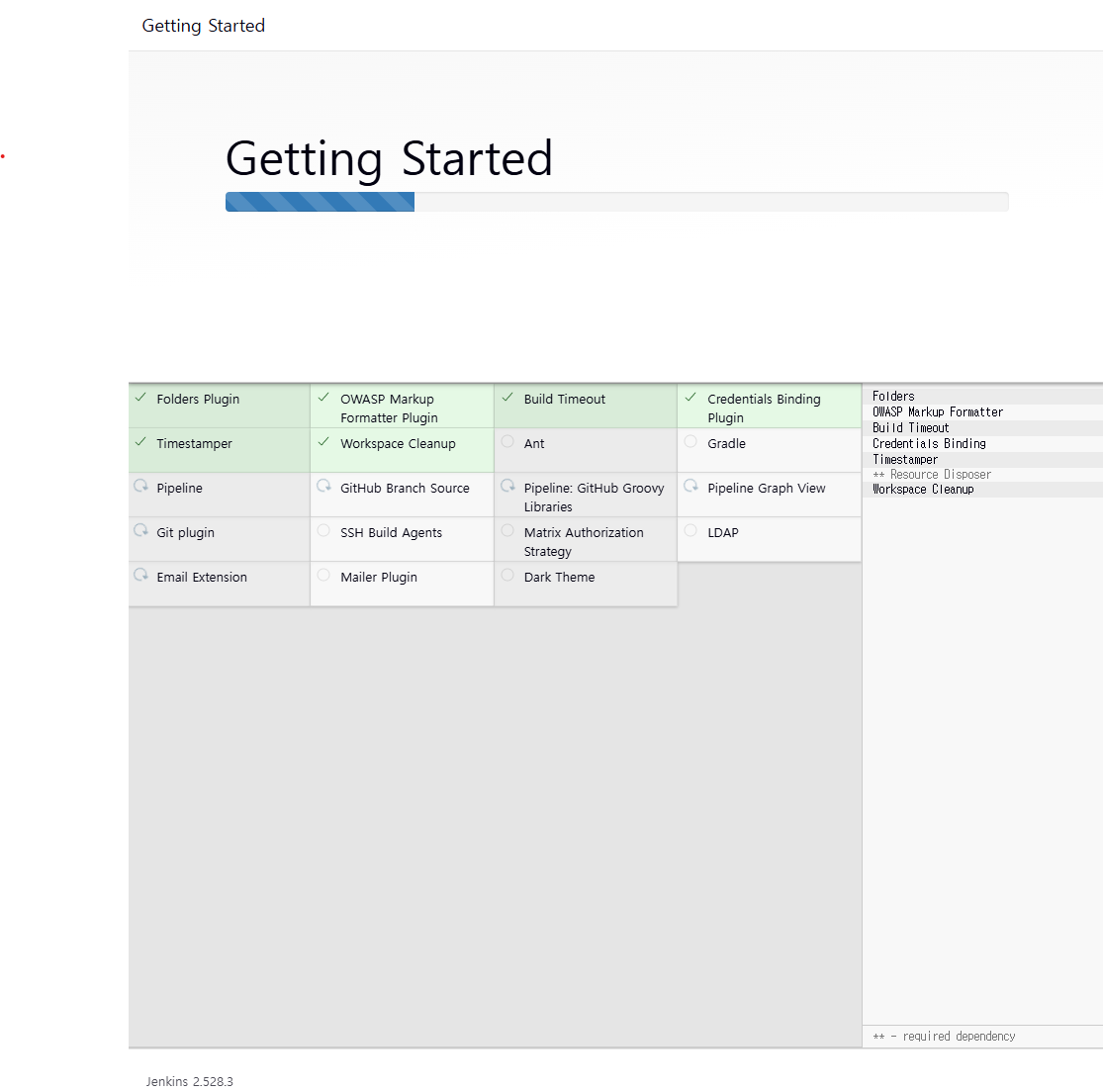Viewport: 1103px width, 1092px height.
Task: Click Credentials Binding in the install log
Action: 929,444
